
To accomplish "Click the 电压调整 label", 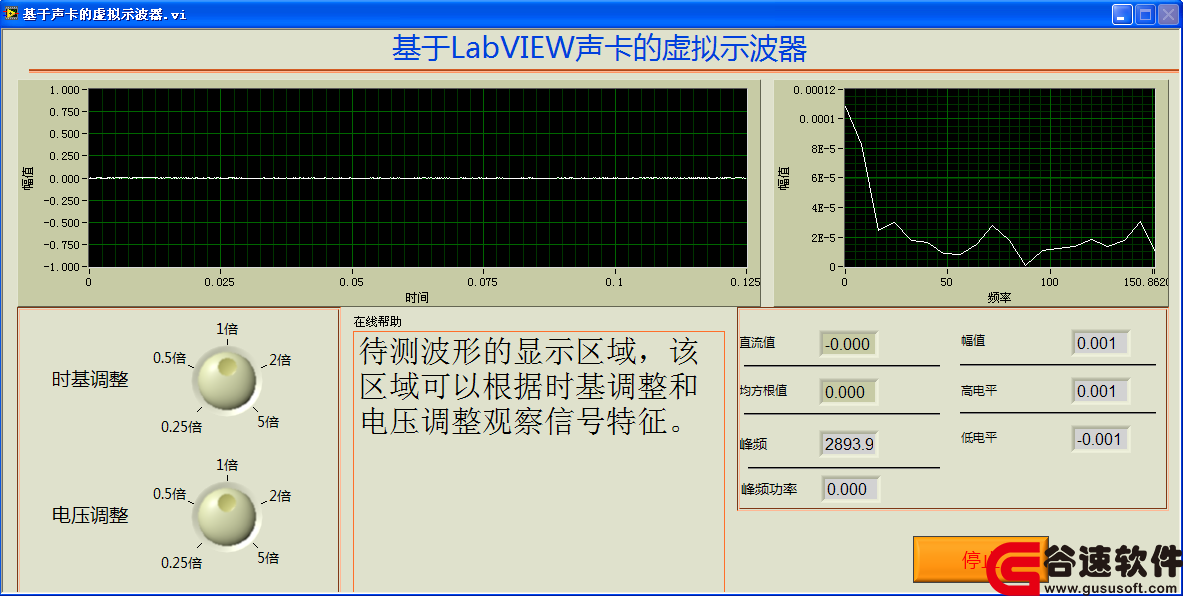I will pos(90,515).
